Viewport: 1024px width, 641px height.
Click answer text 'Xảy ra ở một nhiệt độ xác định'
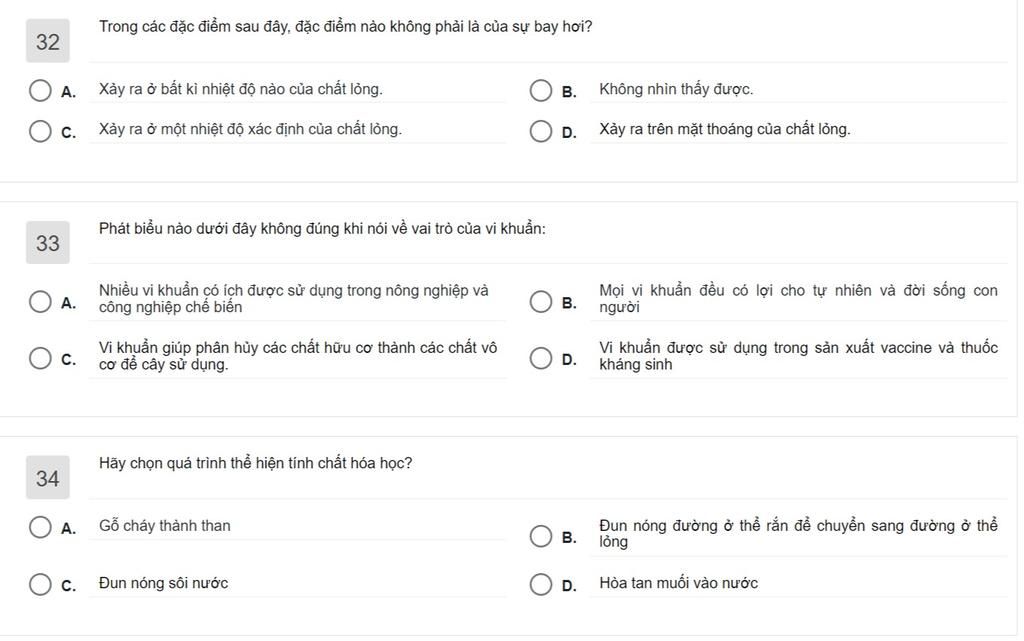click(250, 129)
